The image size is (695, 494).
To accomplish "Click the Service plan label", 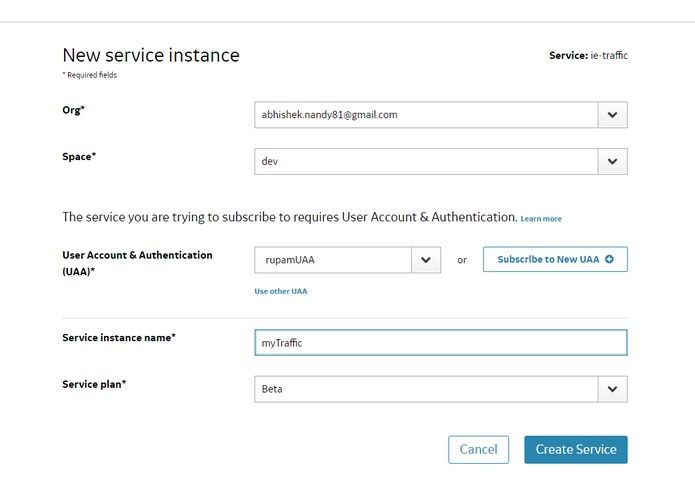I will (94, 384).
